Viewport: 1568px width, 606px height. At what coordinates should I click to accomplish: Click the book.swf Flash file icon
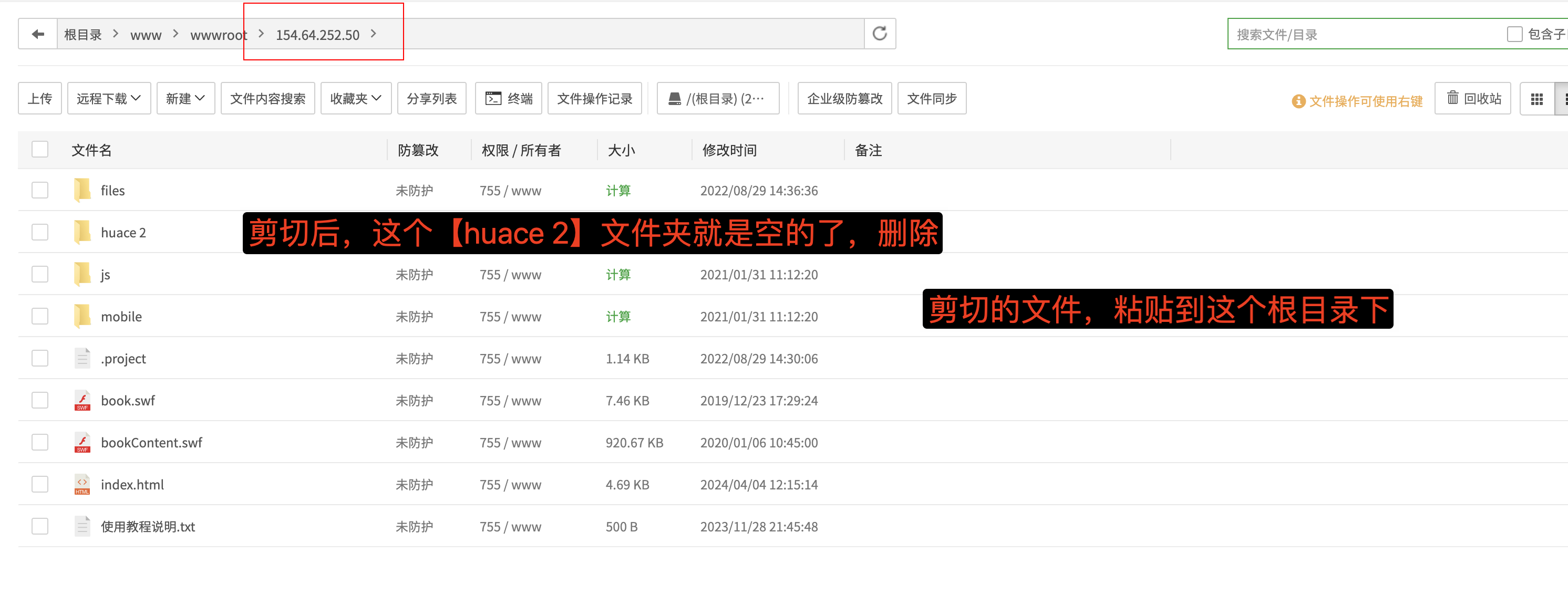click(82, 400)
